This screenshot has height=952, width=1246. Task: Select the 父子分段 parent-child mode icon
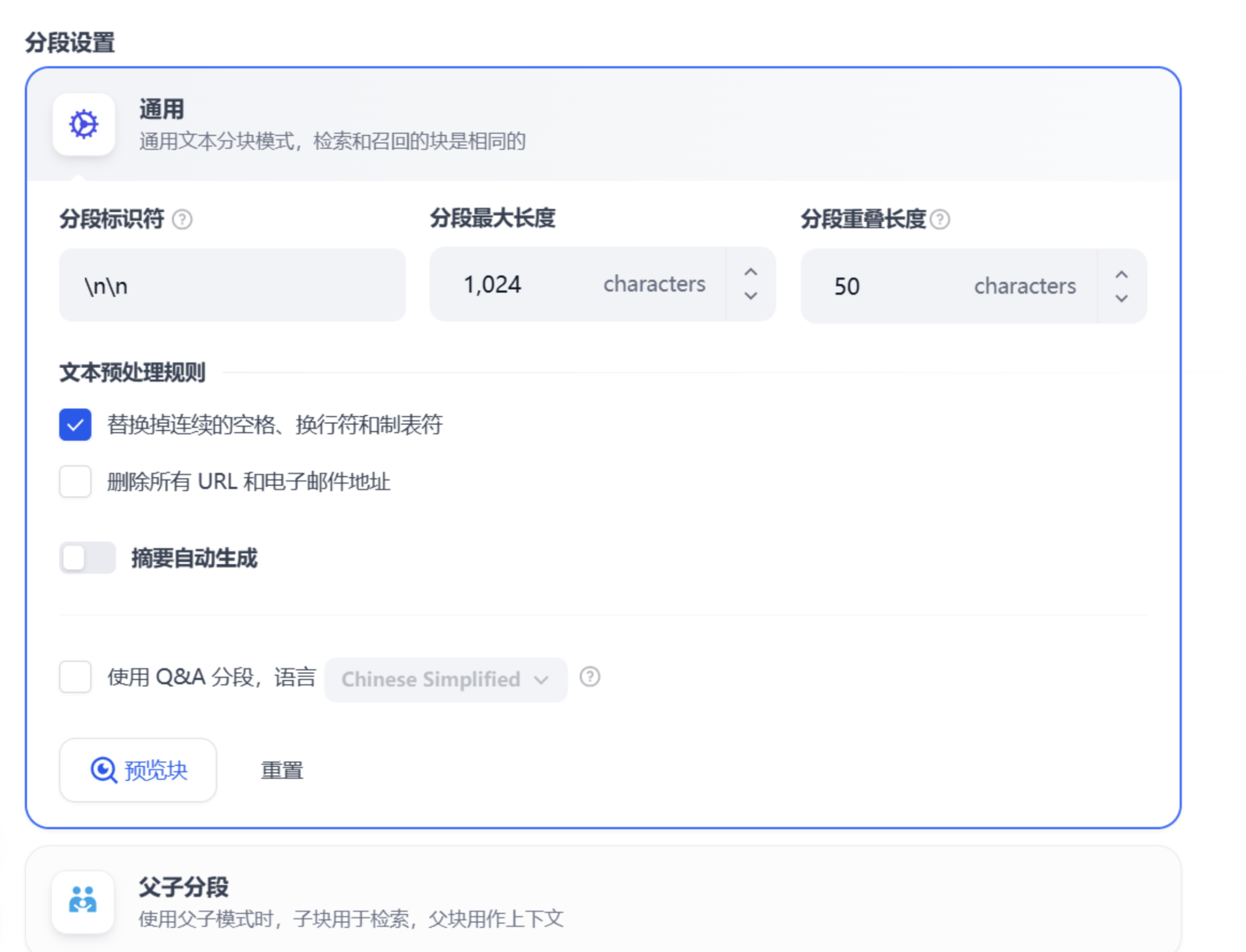click(x=83, y=901)
